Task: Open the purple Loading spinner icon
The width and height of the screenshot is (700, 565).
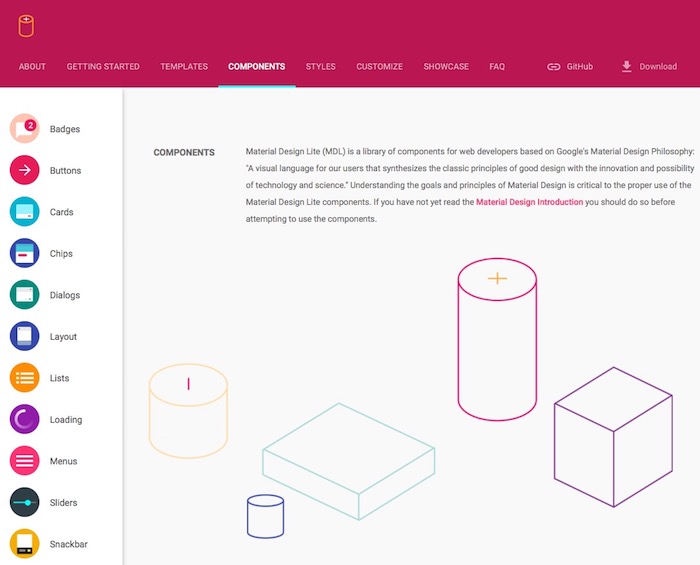Action: click(25, 419)
